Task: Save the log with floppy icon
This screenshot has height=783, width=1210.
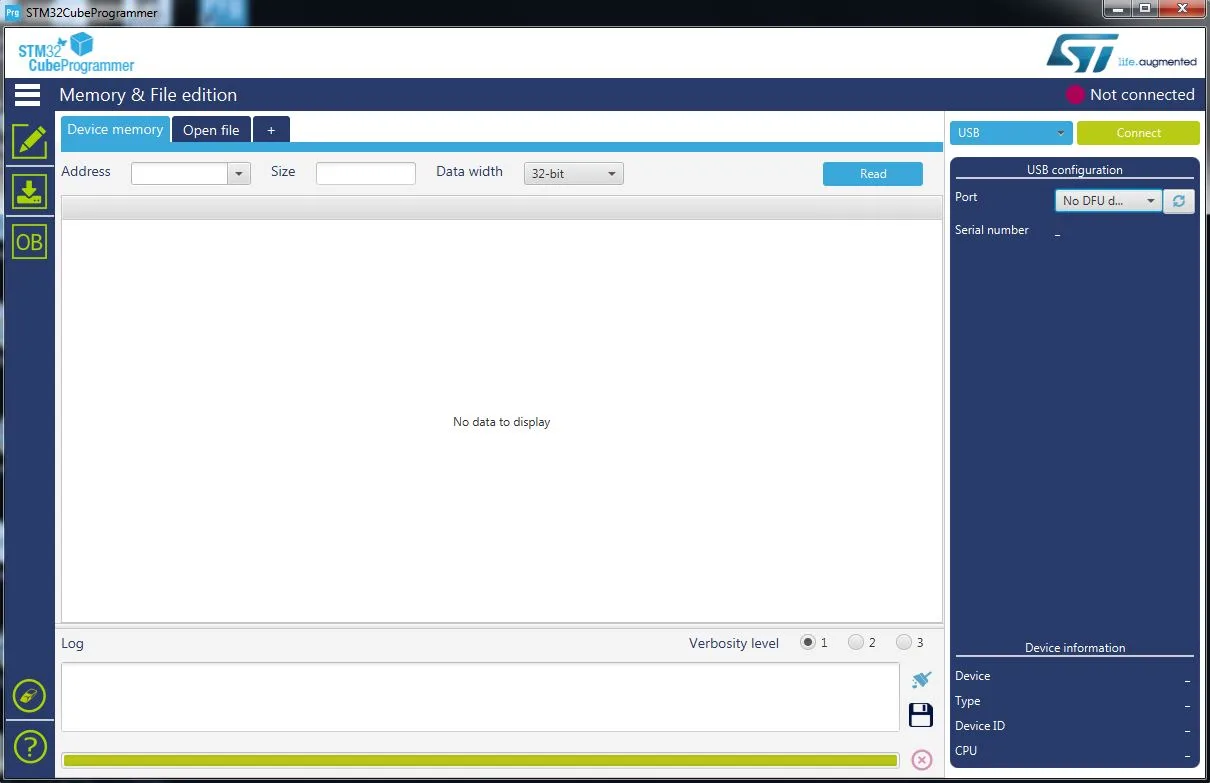Action: coord(921,715)
